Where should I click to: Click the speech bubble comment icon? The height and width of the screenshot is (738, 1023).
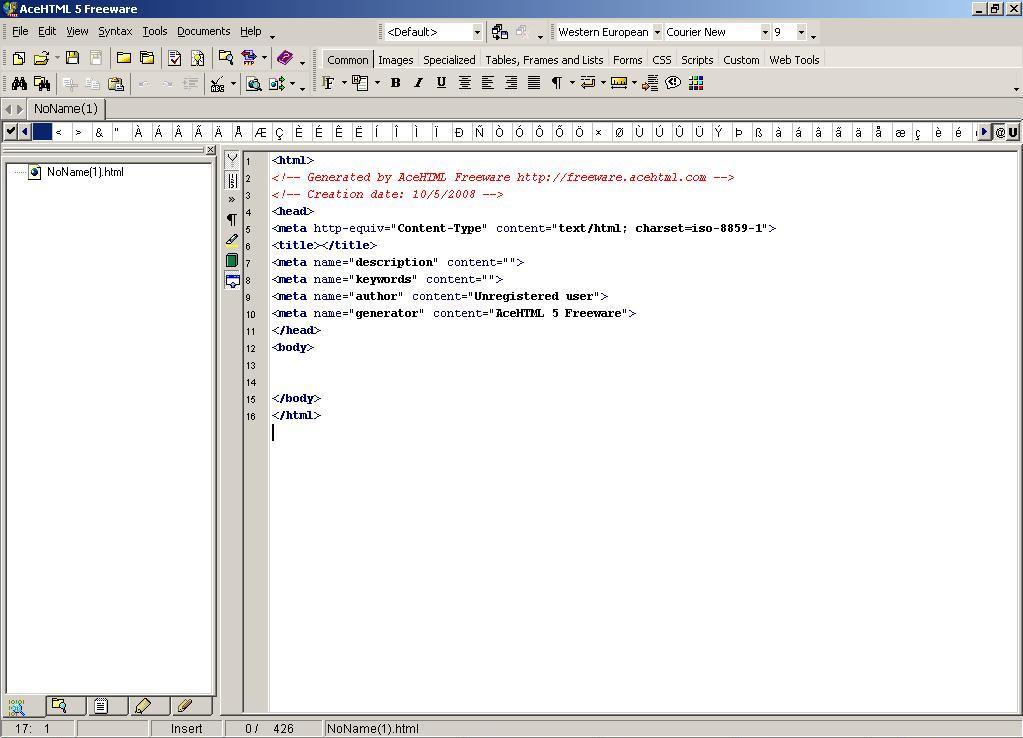(x=673, y=83)
